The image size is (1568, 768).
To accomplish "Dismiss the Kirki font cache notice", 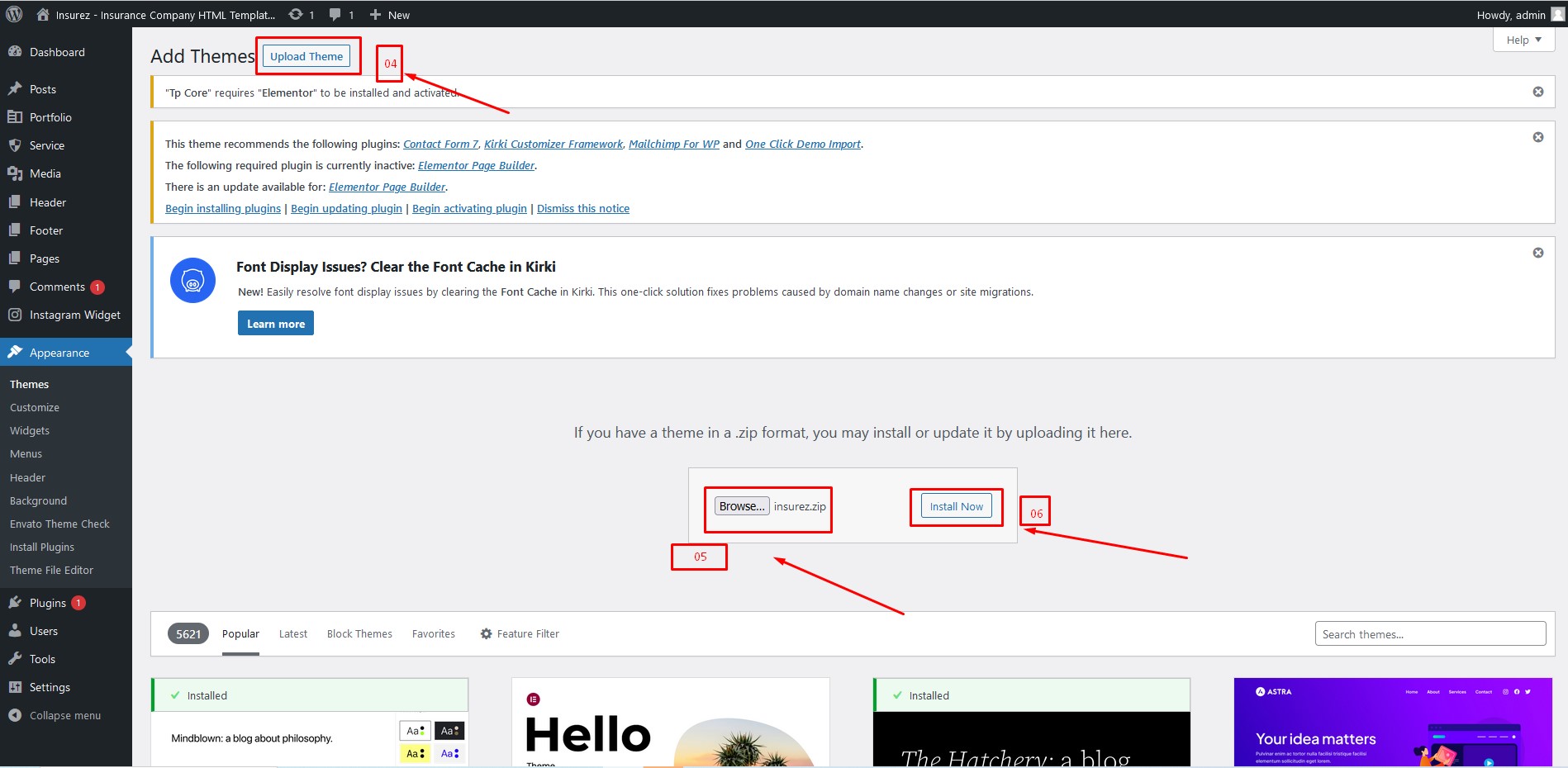I will point(1538,253).
